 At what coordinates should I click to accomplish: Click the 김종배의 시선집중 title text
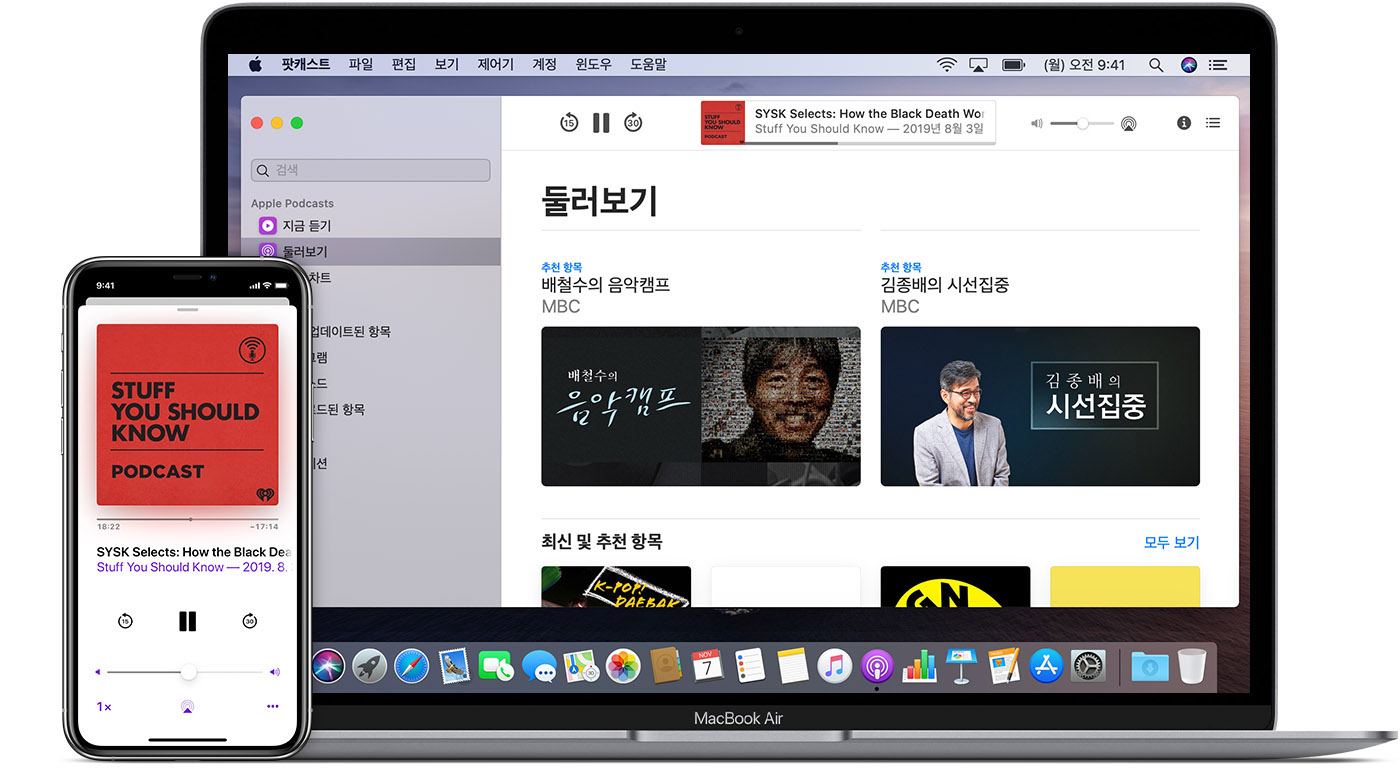tap(944, 285)
